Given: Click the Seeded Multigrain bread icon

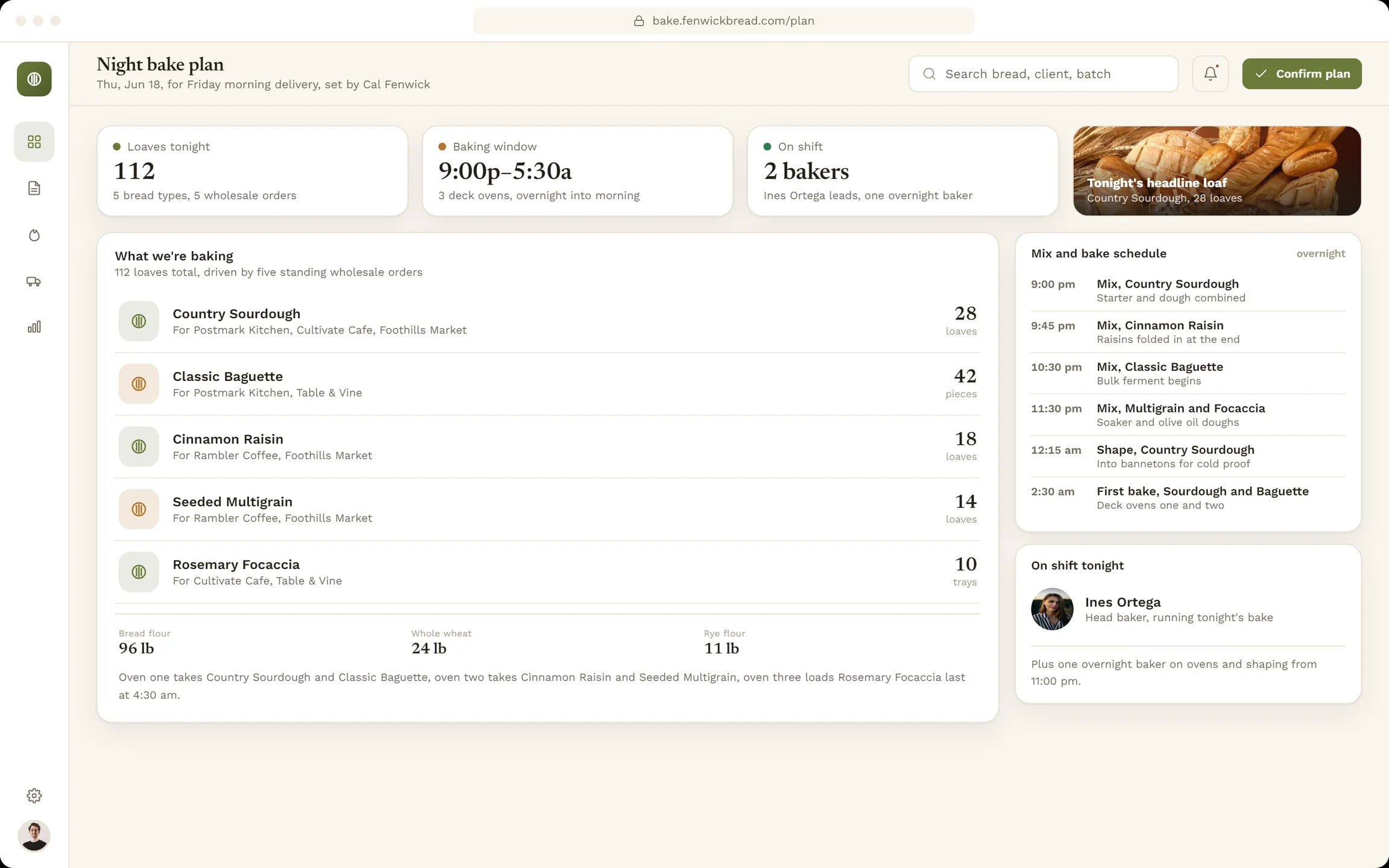Looking at the screenshot, I should [139, 509].
